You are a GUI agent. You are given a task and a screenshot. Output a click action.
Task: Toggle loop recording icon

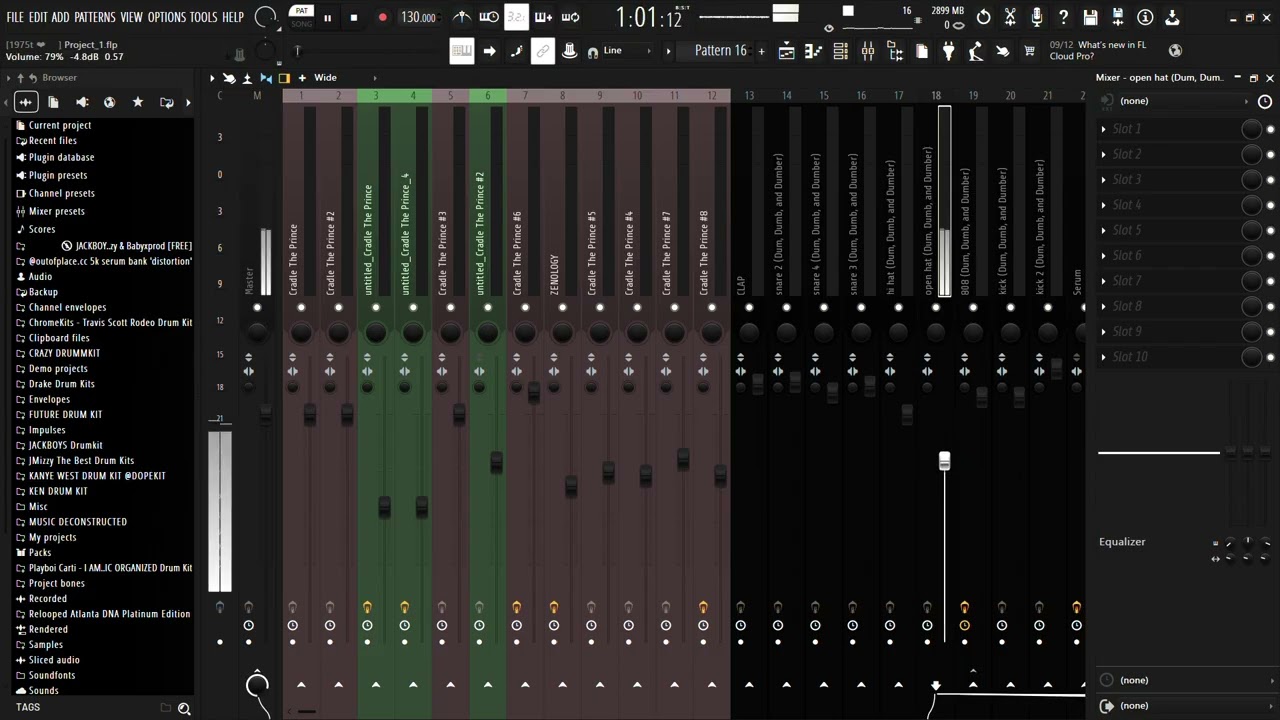point(571,17)
